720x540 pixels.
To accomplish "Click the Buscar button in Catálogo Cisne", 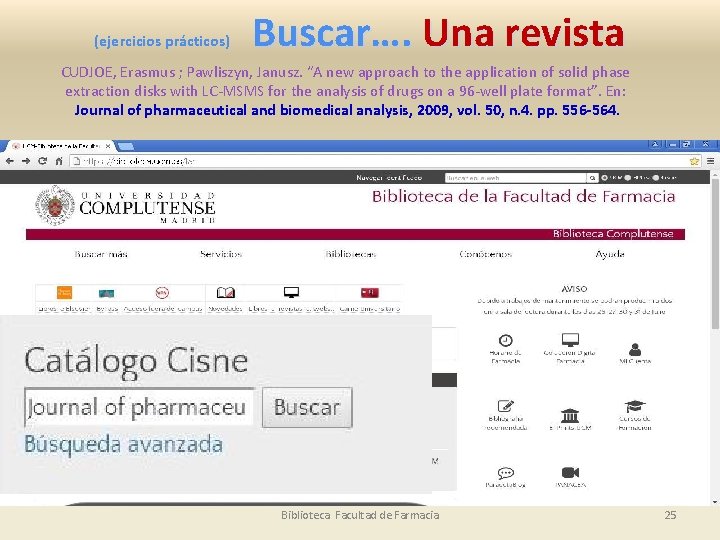I will 307,407.
